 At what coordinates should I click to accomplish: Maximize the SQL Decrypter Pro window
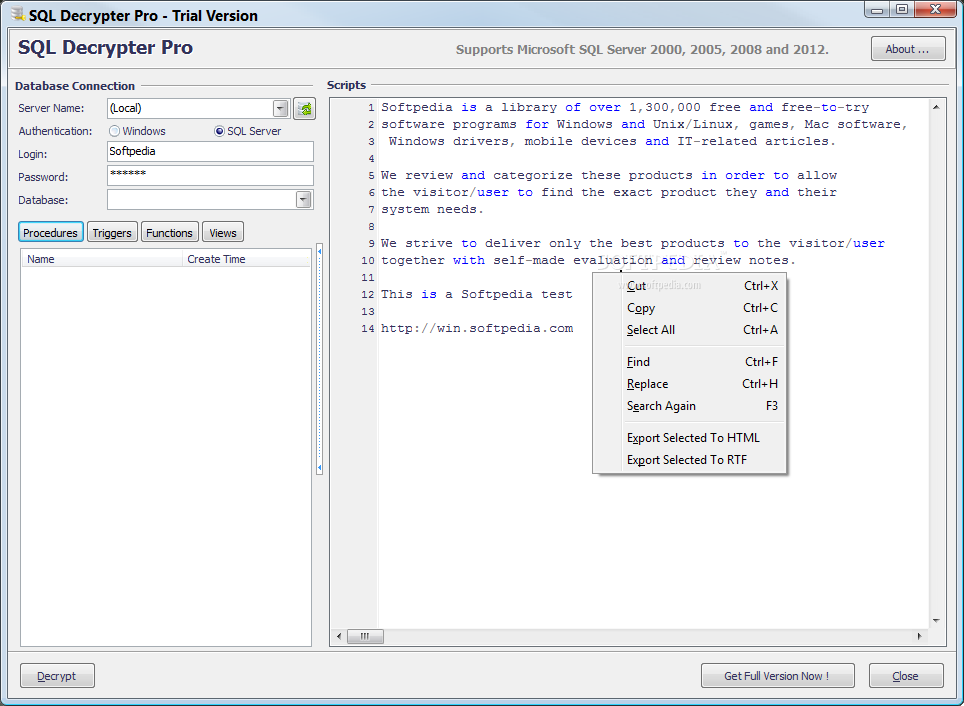901,10
